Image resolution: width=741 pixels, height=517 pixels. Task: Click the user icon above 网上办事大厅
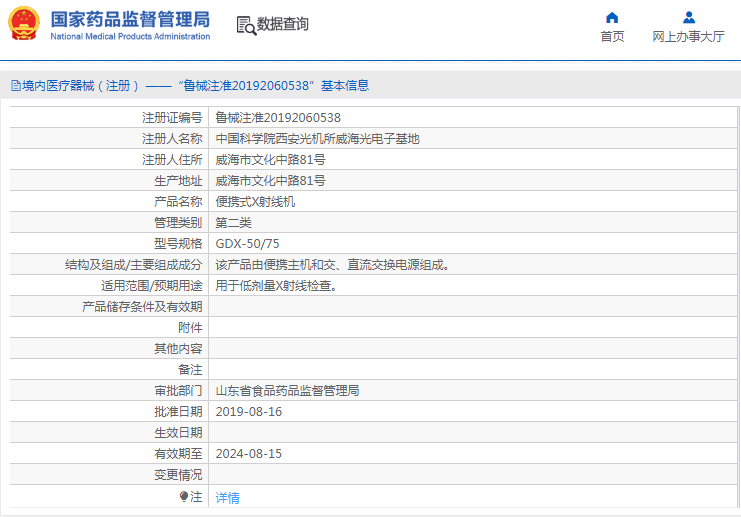[688, 17]
